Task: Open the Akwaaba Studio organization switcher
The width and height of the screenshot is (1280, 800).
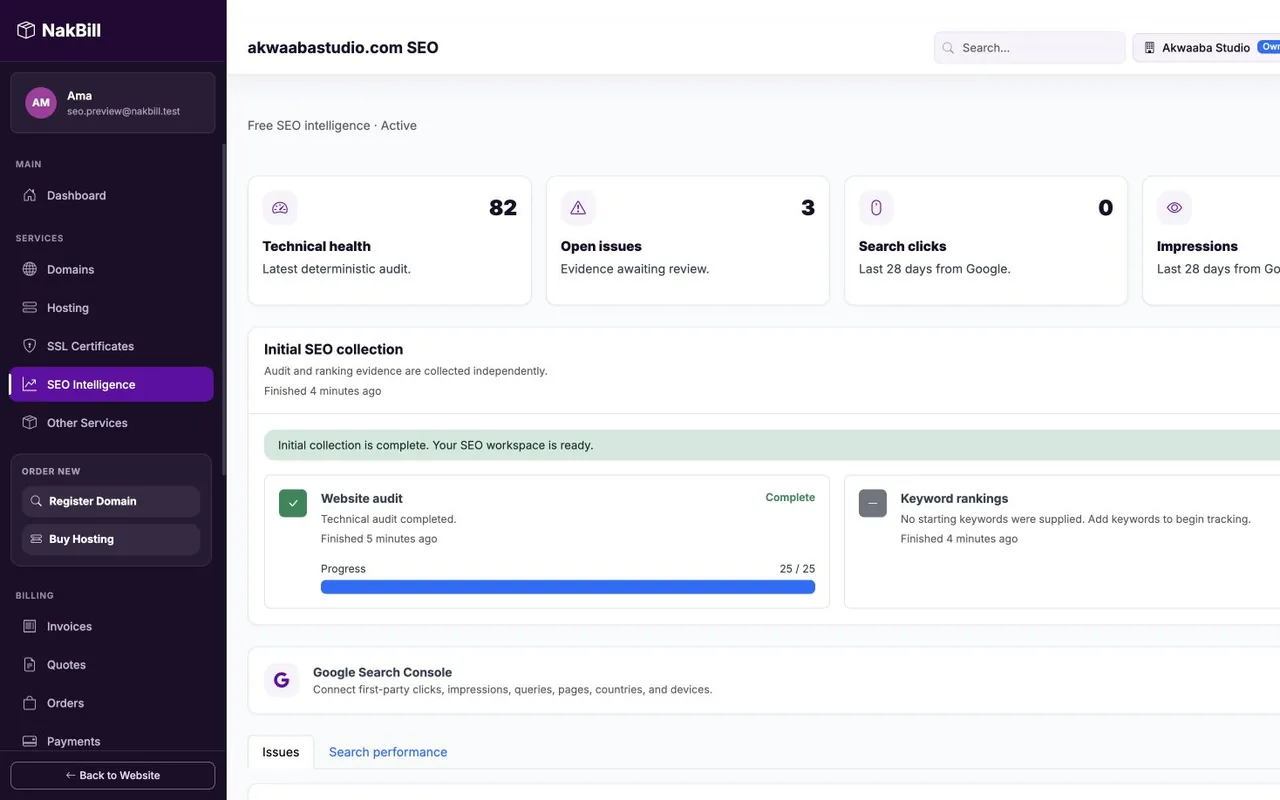Action: tap(1206, 47)
